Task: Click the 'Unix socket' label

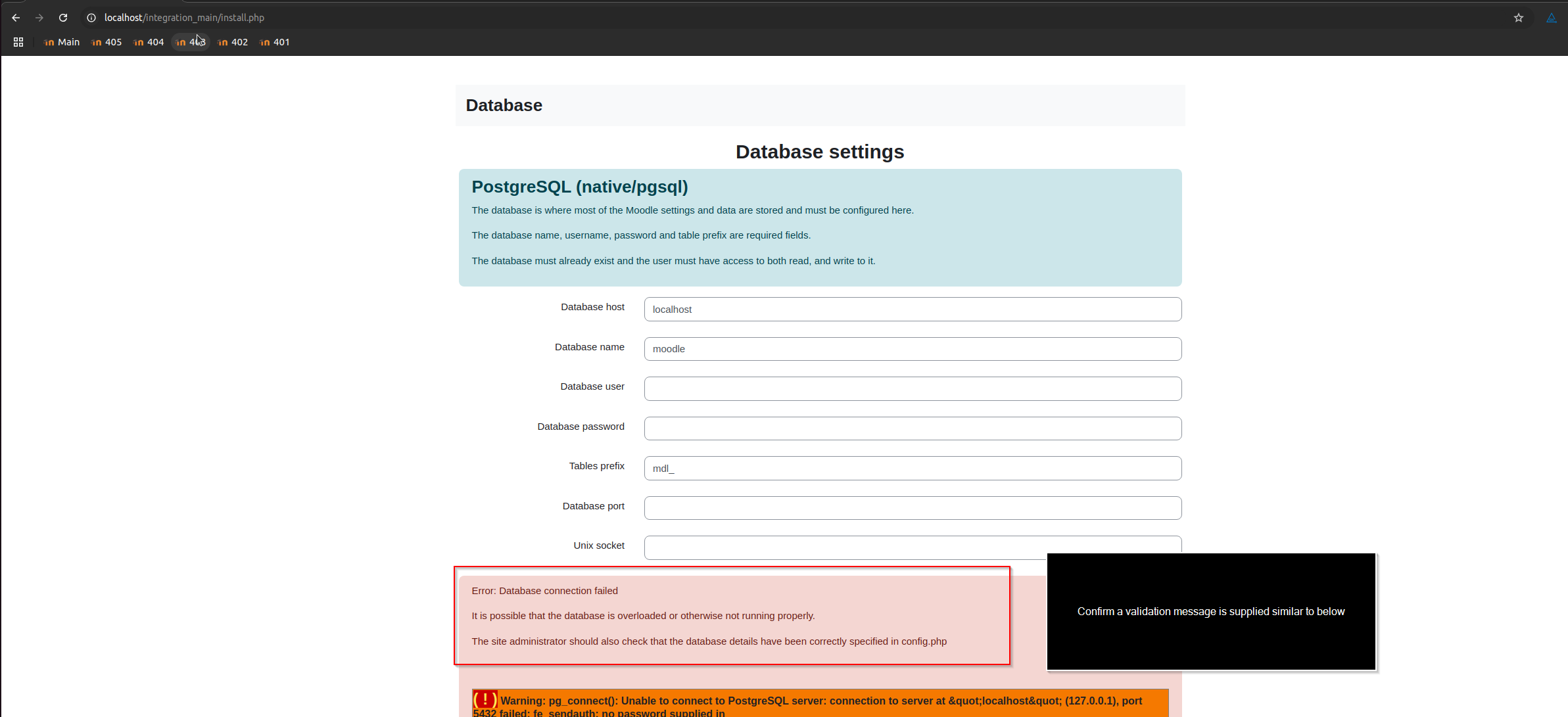Action: point(598,545)
